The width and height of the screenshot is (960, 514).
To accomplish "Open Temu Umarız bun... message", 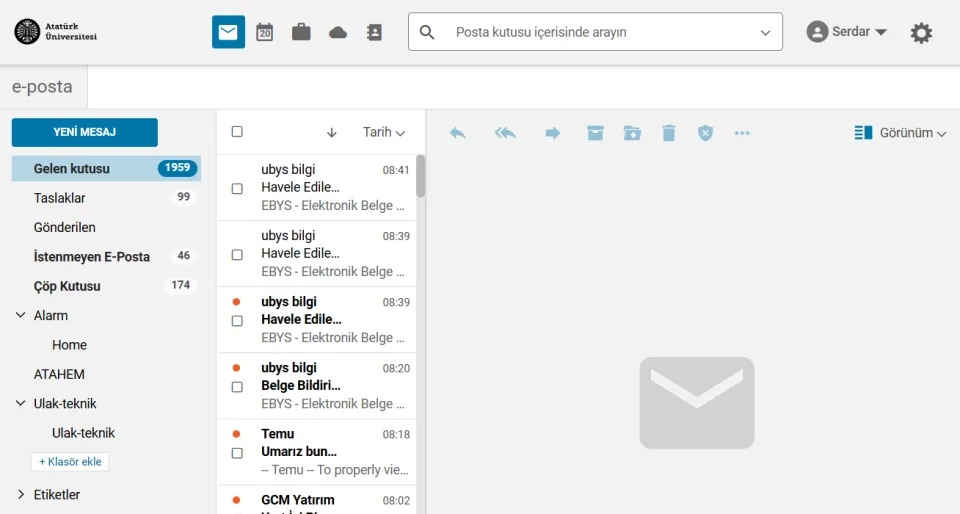I will (x=317, y=452).
